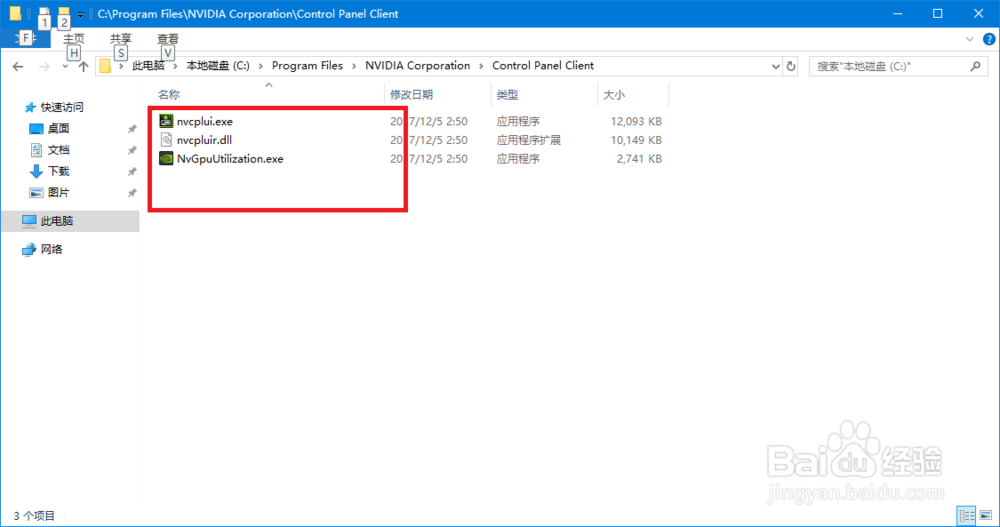Click the search magnifier icon
The width and height of the screenshot is (1000, 527).
975,66
